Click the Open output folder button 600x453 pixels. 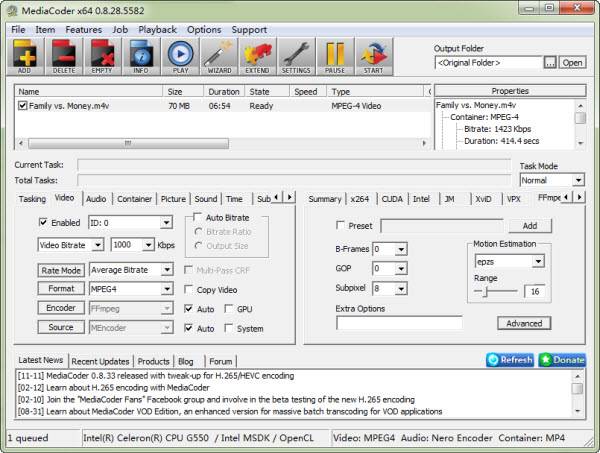point(572,63)
